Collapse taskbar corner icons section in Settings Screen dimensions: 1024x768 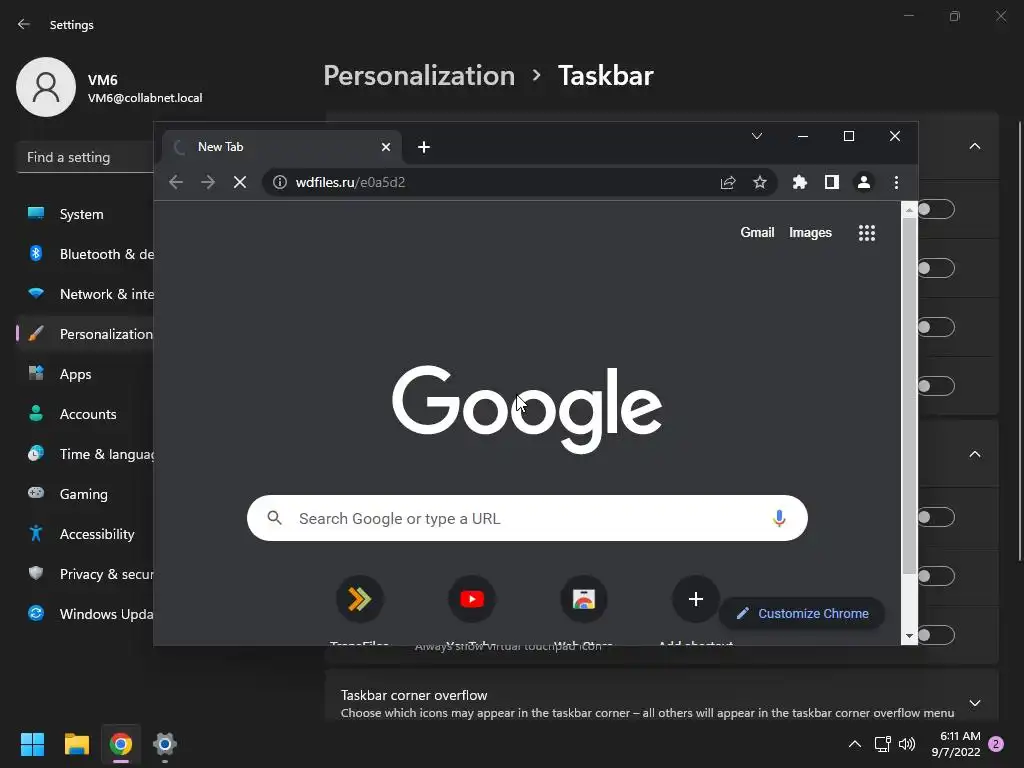pyautogui.click(x=974, y=454)
